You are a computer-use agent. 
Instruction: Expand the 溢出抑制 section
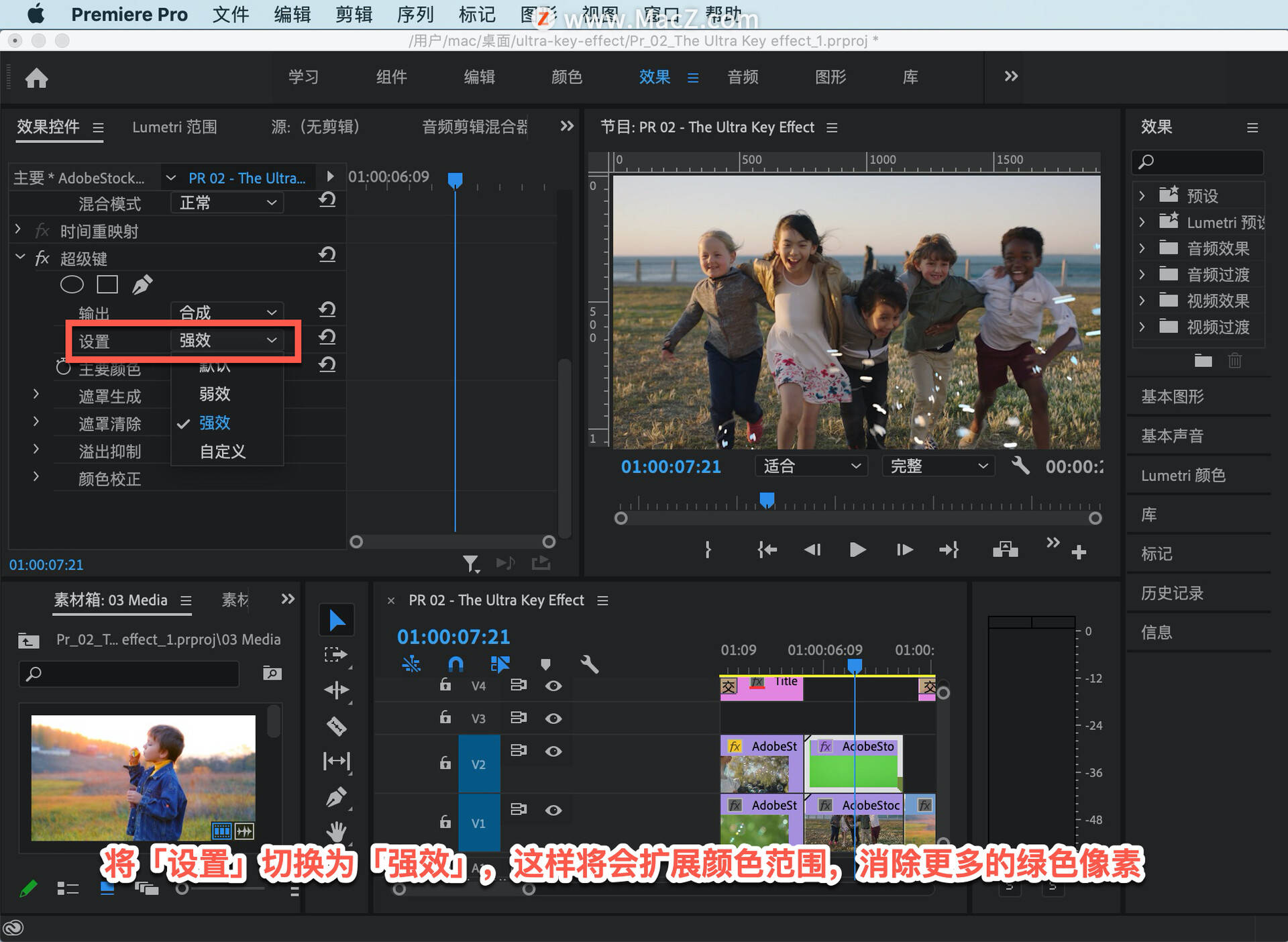coord(36,450)
